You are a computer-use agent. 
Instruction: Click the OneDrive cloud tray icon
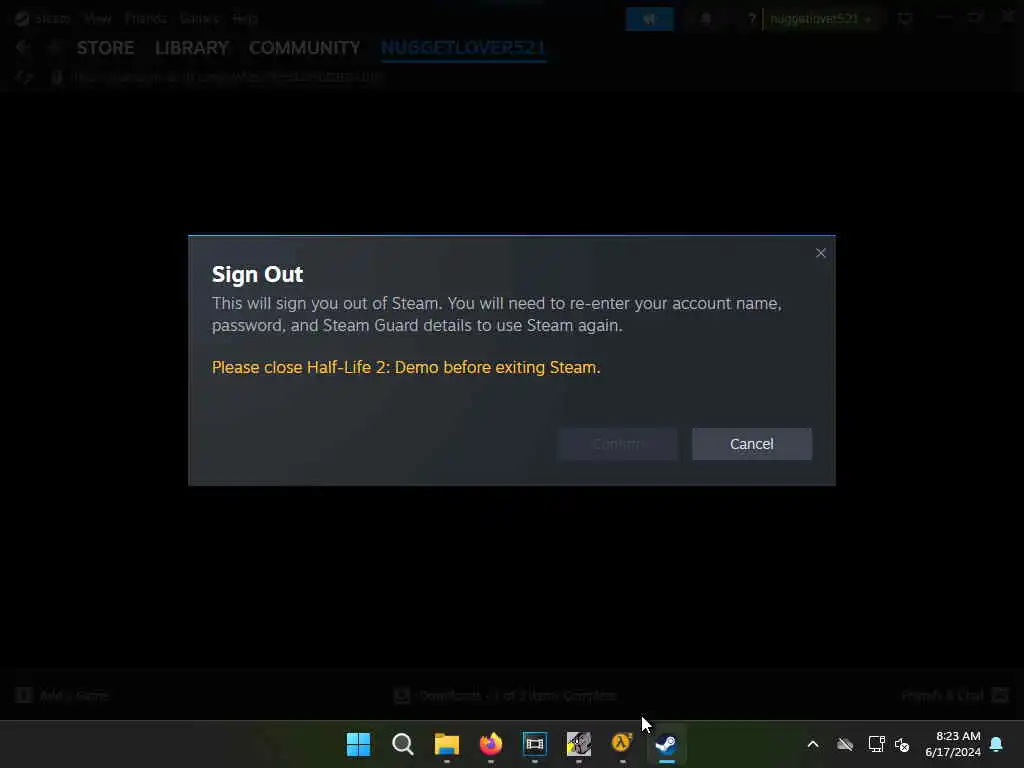[845, 744]
